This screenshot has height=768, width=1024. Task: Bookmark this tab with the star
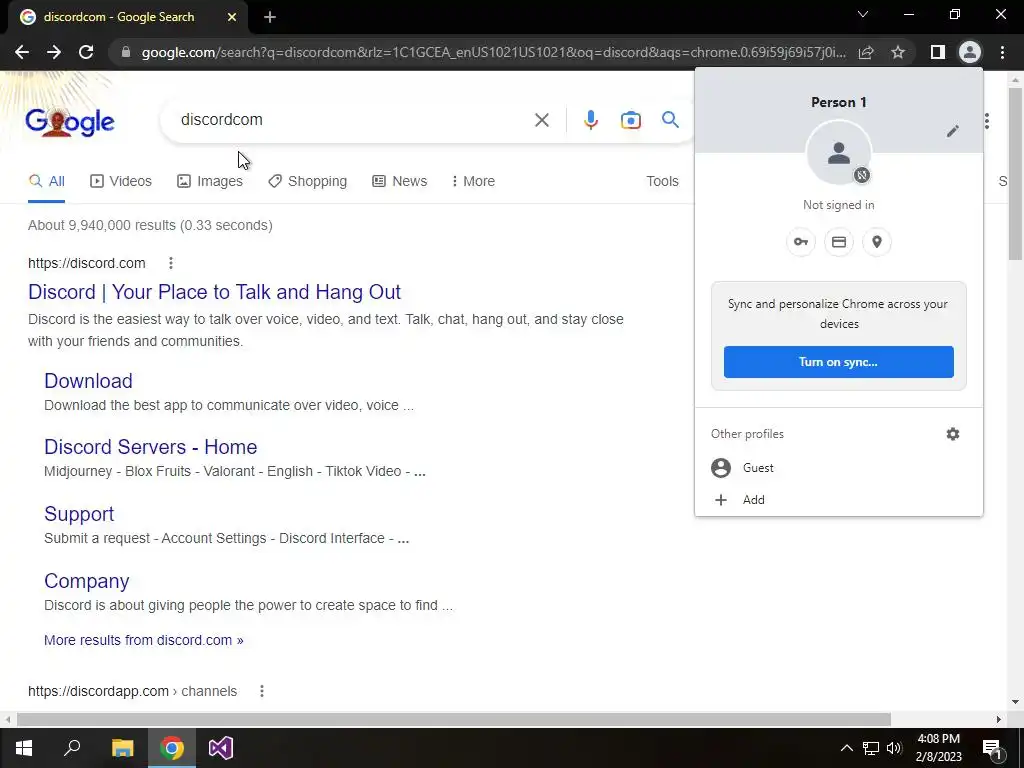coord(898,52)
